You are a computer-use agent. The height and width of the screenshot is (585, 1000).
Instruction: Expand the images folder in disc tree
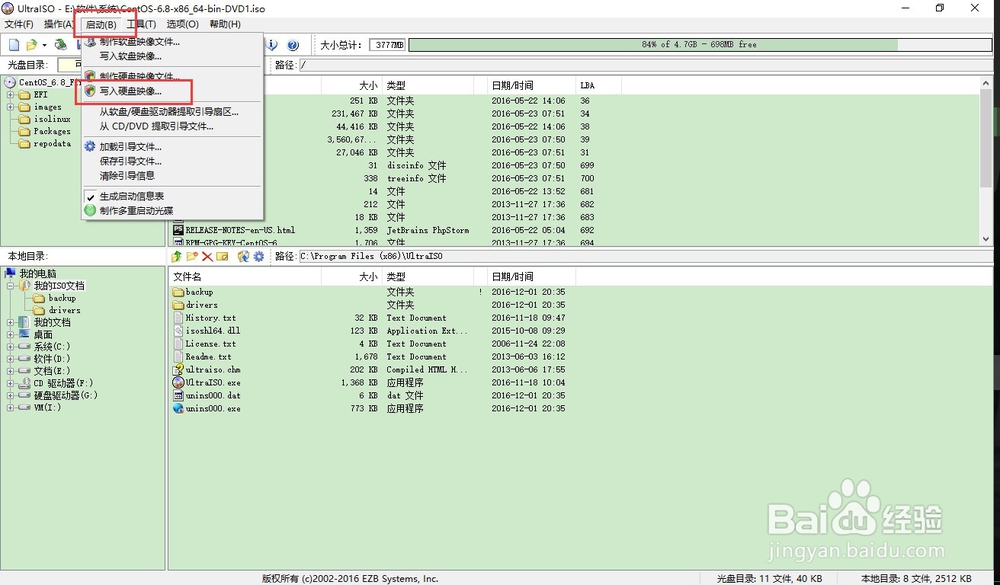10,107
